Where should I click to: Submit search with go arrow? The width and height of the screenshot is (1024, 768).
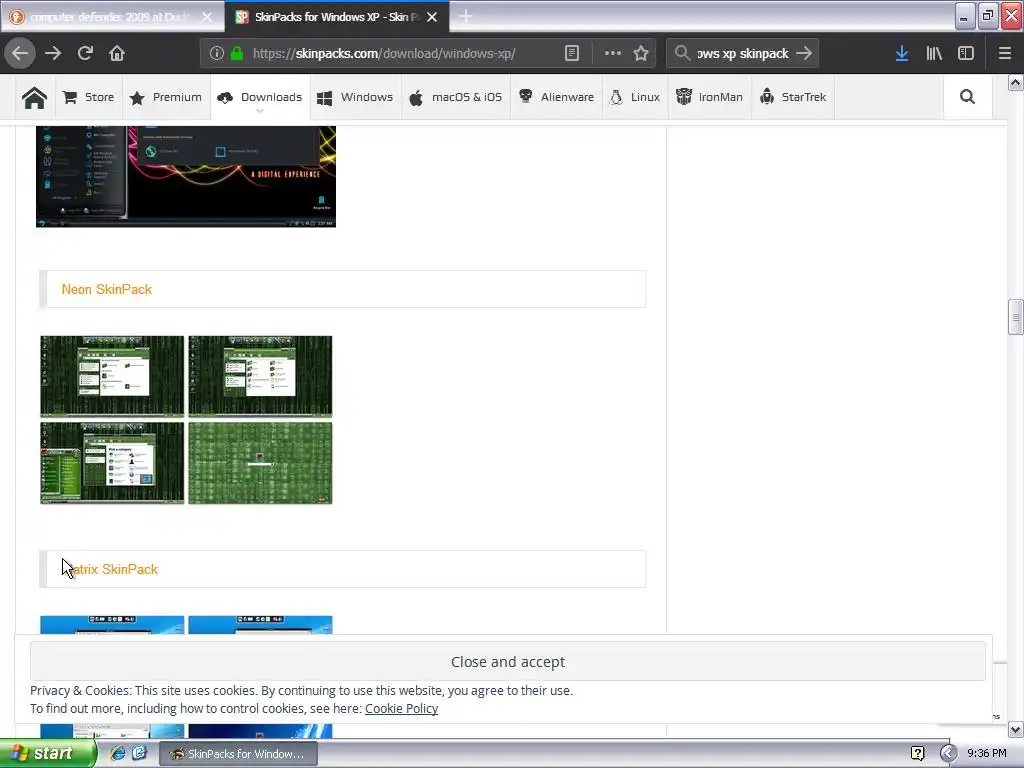(804, 54)
